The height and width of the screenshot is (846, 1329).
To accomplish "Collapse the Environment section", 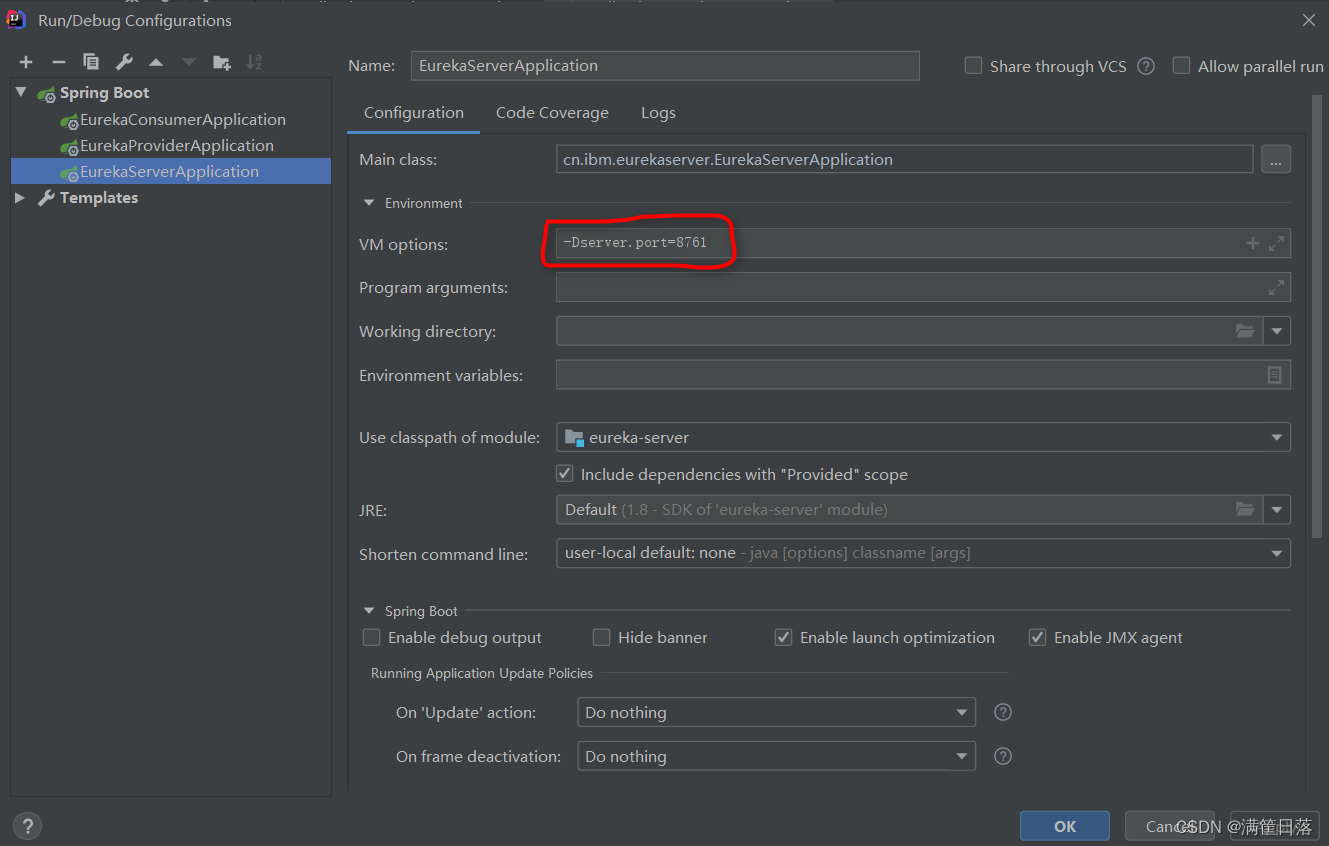I will tap(369, 203).
